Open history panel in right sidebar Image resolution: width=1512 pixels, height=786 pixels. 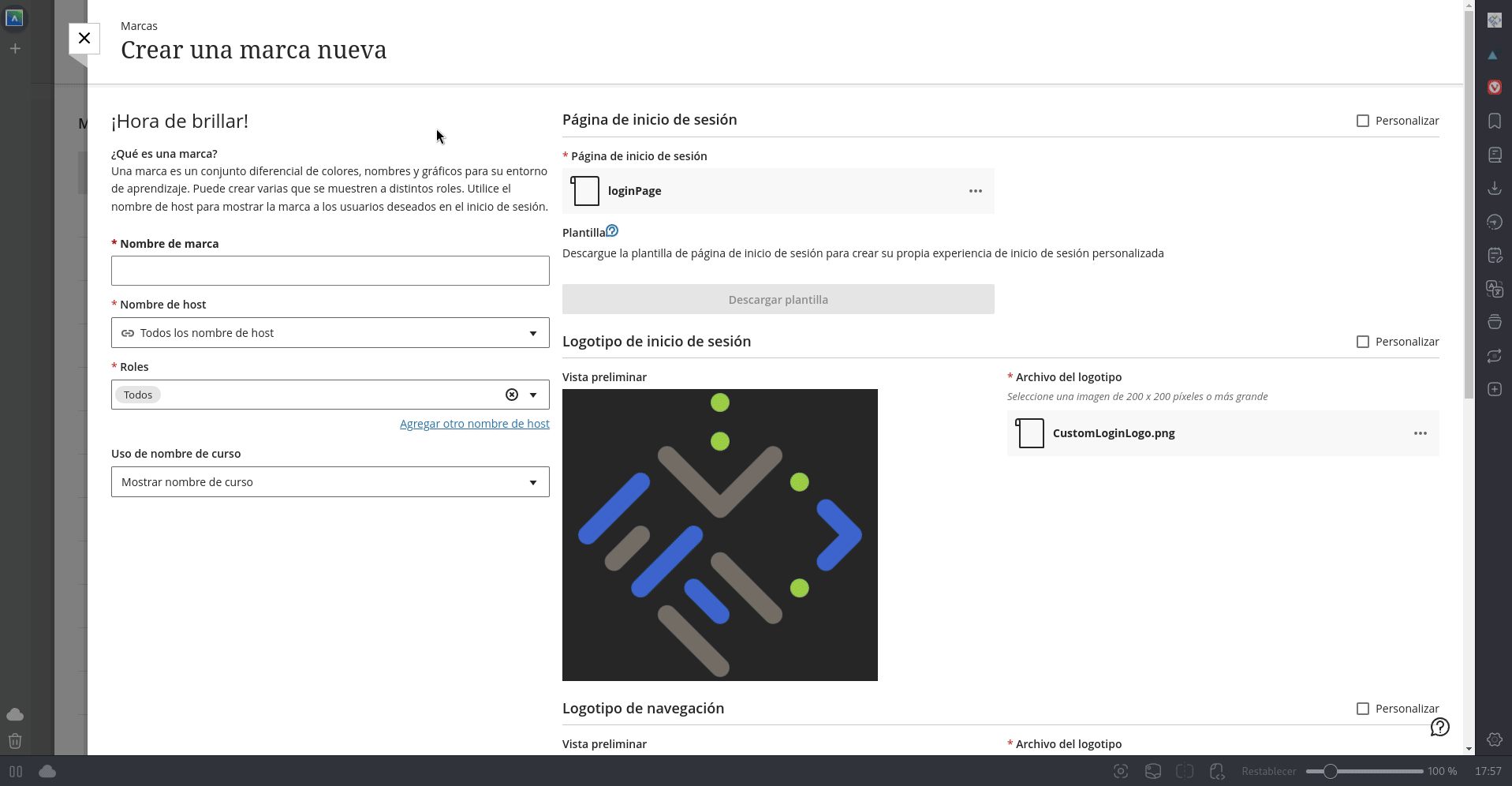click(x=1495, y=222)
